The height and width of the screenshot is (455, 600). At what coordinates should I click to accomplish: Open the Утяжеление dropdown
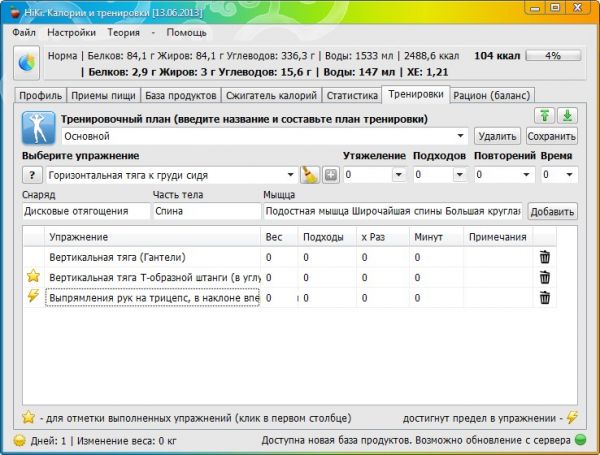pos(398,175)
